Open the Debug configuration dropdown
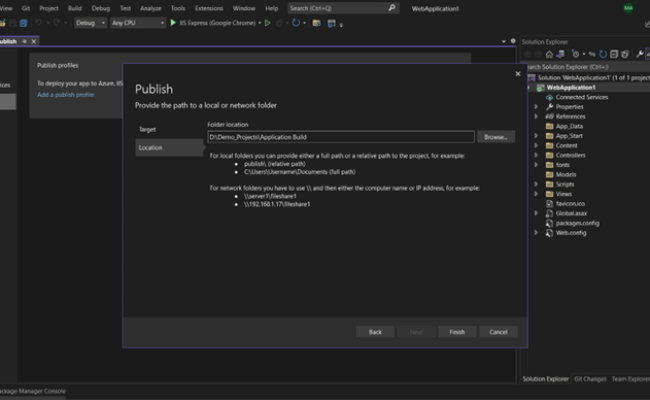Viewport: 650px width, 400px height. (90, 23)
